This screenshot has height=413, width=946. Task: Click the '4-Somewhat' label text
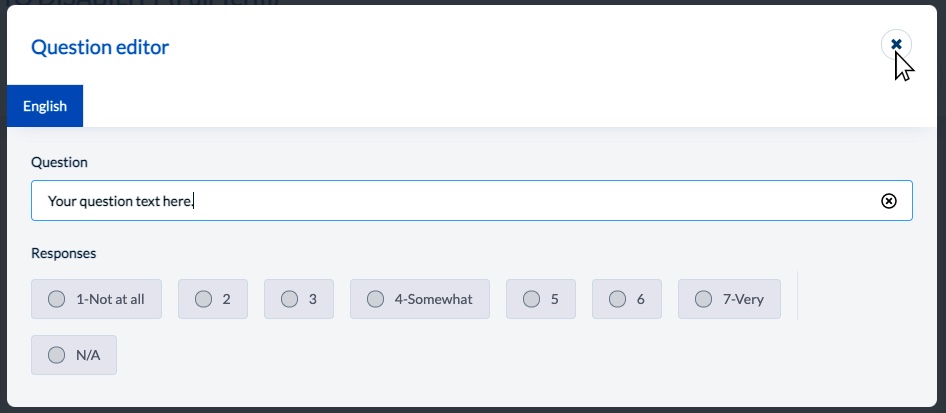click(x=434, y=299)
